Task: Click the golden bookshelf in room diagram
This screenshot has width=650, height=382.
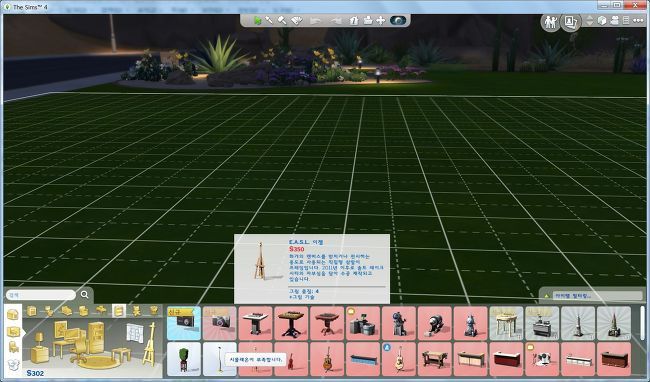Action: (x=96, y=337)
